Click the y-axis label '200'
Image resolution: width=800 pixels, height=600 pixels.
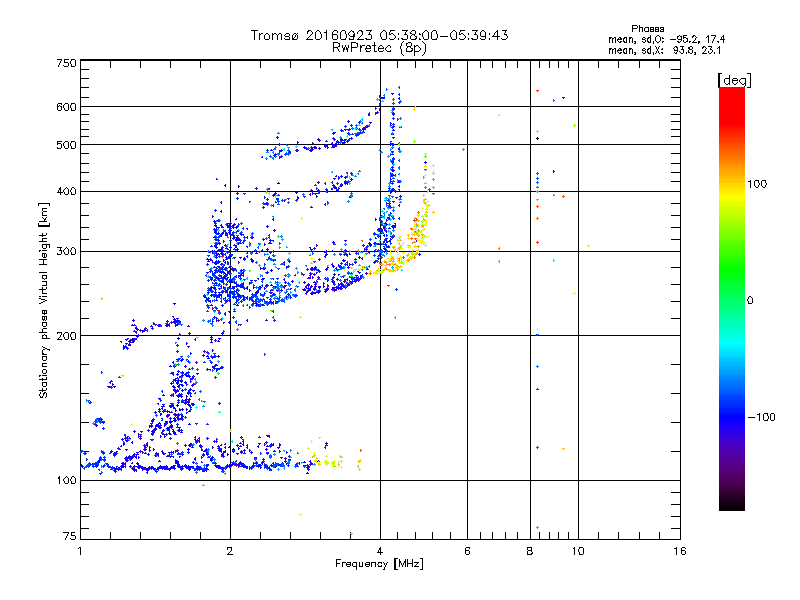pos(66,336)
